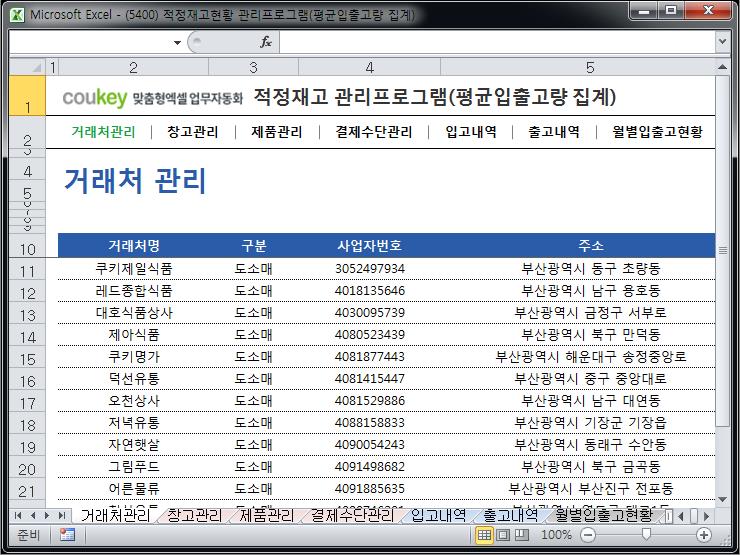Expand the formula bar with chevron
Image resolution: width=740 pixels, height=555 pixels.
point(722,42)
